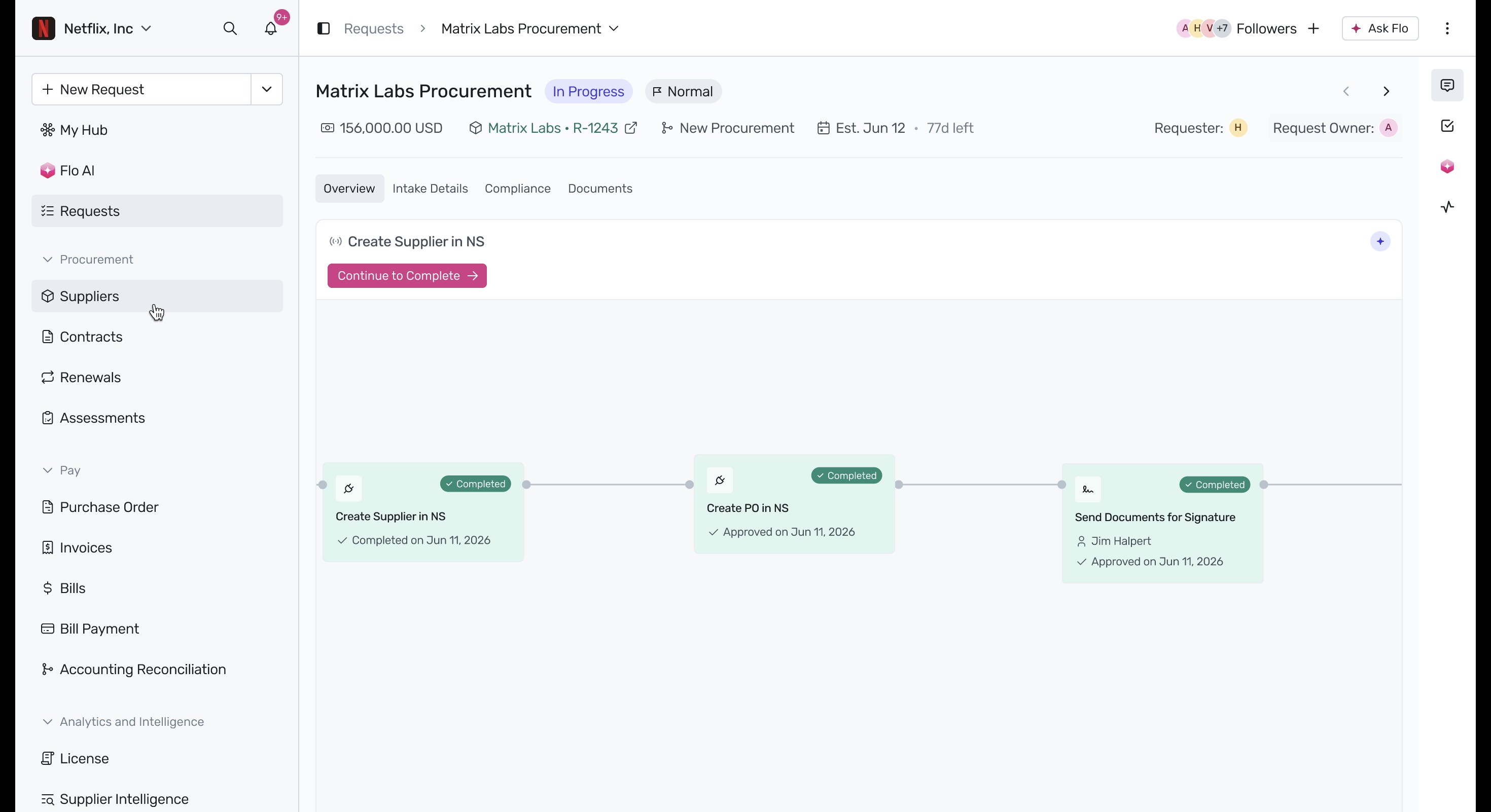Go back to Requests via breadcrumb
The image size is (1491, 812).
coord(373,28)
